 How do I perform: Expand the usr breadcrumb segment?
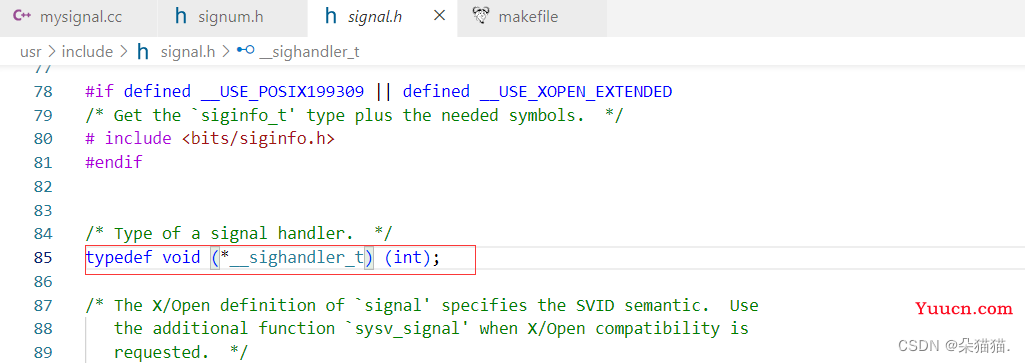(31, 52)
